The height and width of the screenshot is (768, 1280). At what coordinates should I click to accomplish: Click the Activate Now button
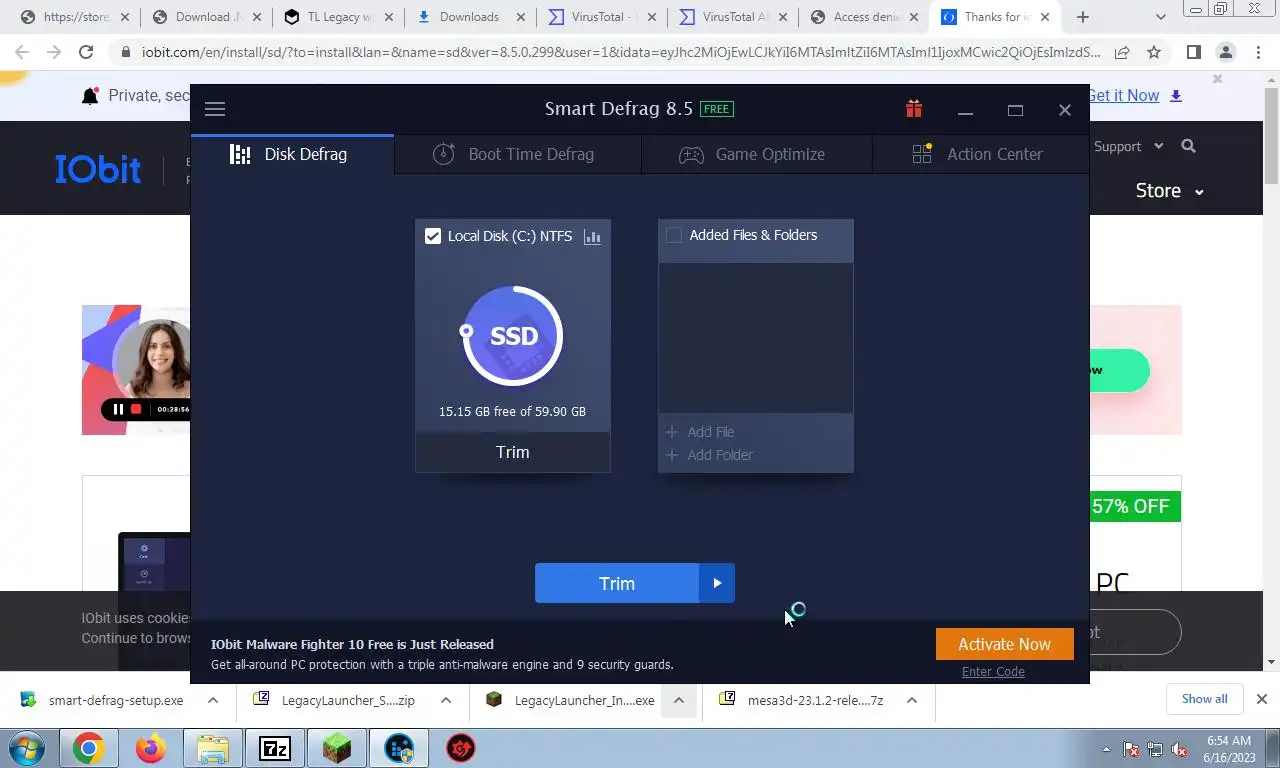coord(1005,644)
